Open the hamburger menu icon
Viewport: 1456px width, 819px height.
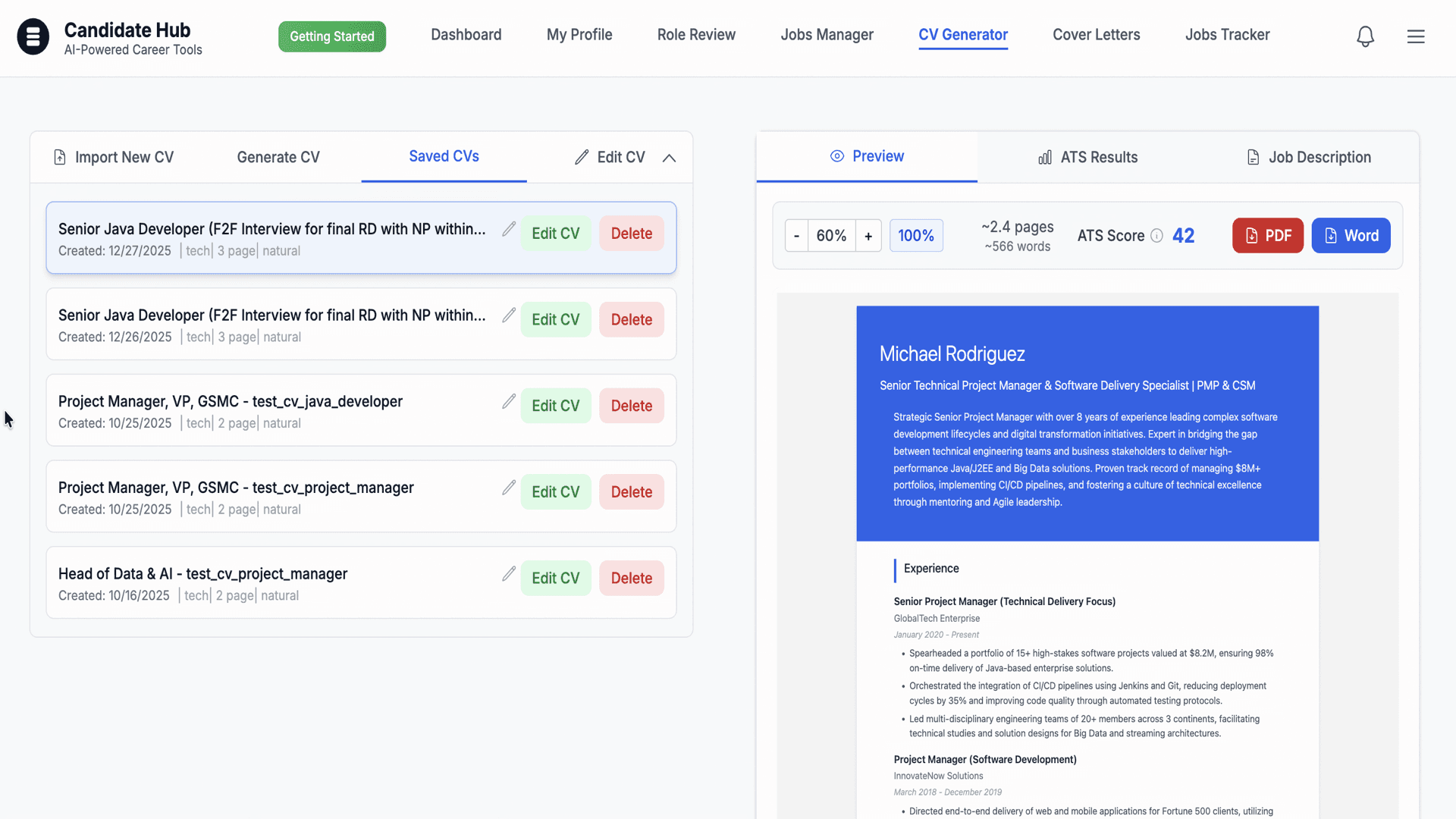1416,36
